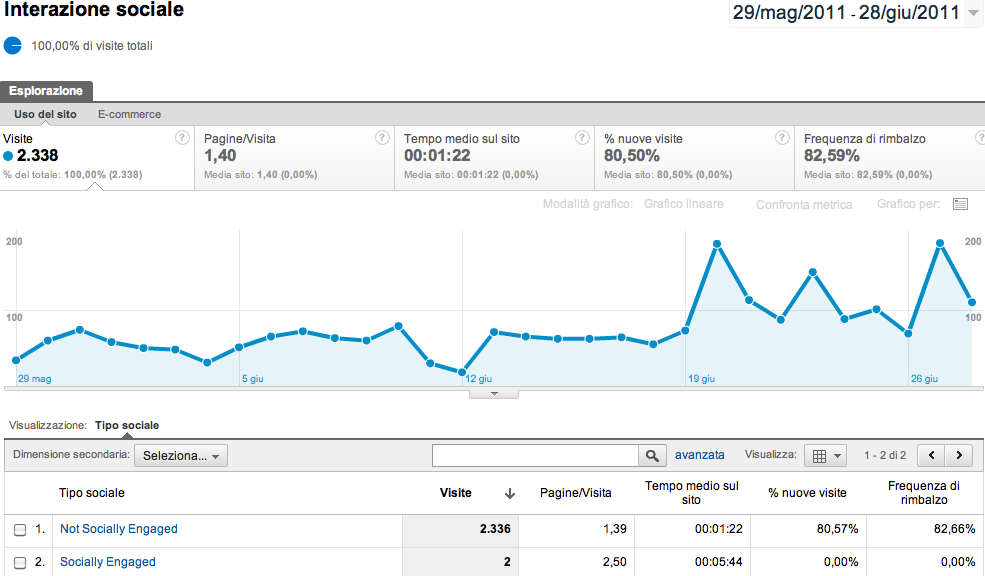Go to next page with right pagination arrow
This screenshot has width=985, height=576.
[x=958, y=455]
